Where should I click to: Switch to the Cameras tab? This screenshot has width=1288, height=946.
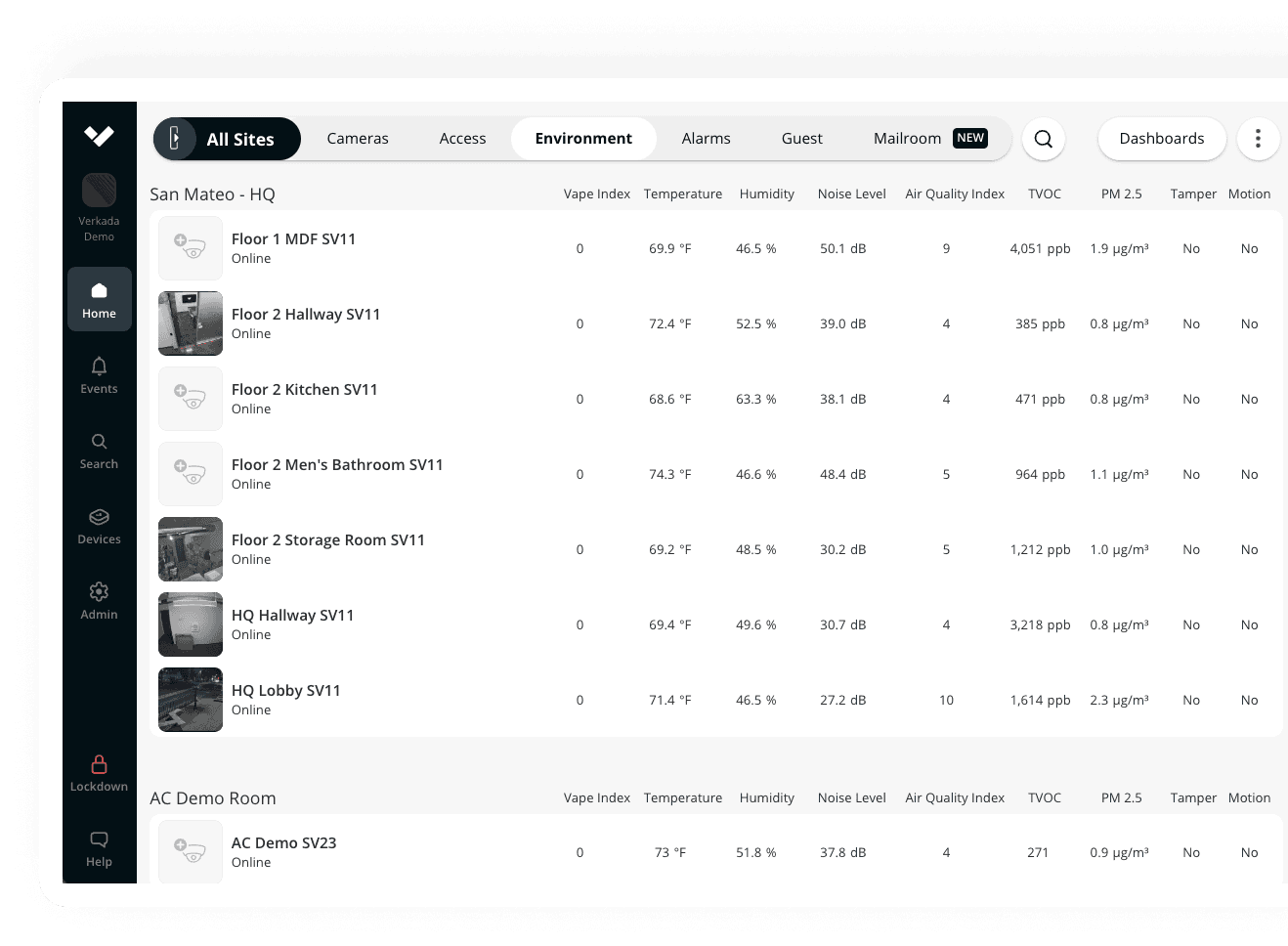pyautogui.click(x=358, y=139)
